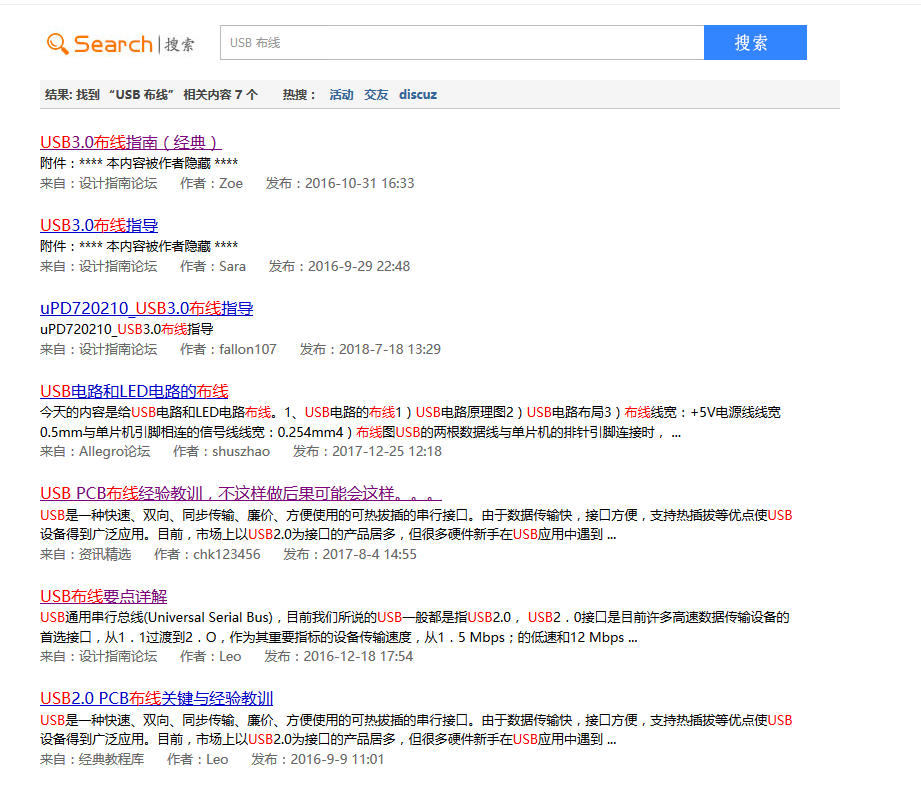Visit author Zoe's profile link
The height and width of the screenshot is (785, 921).
(231, 183)
